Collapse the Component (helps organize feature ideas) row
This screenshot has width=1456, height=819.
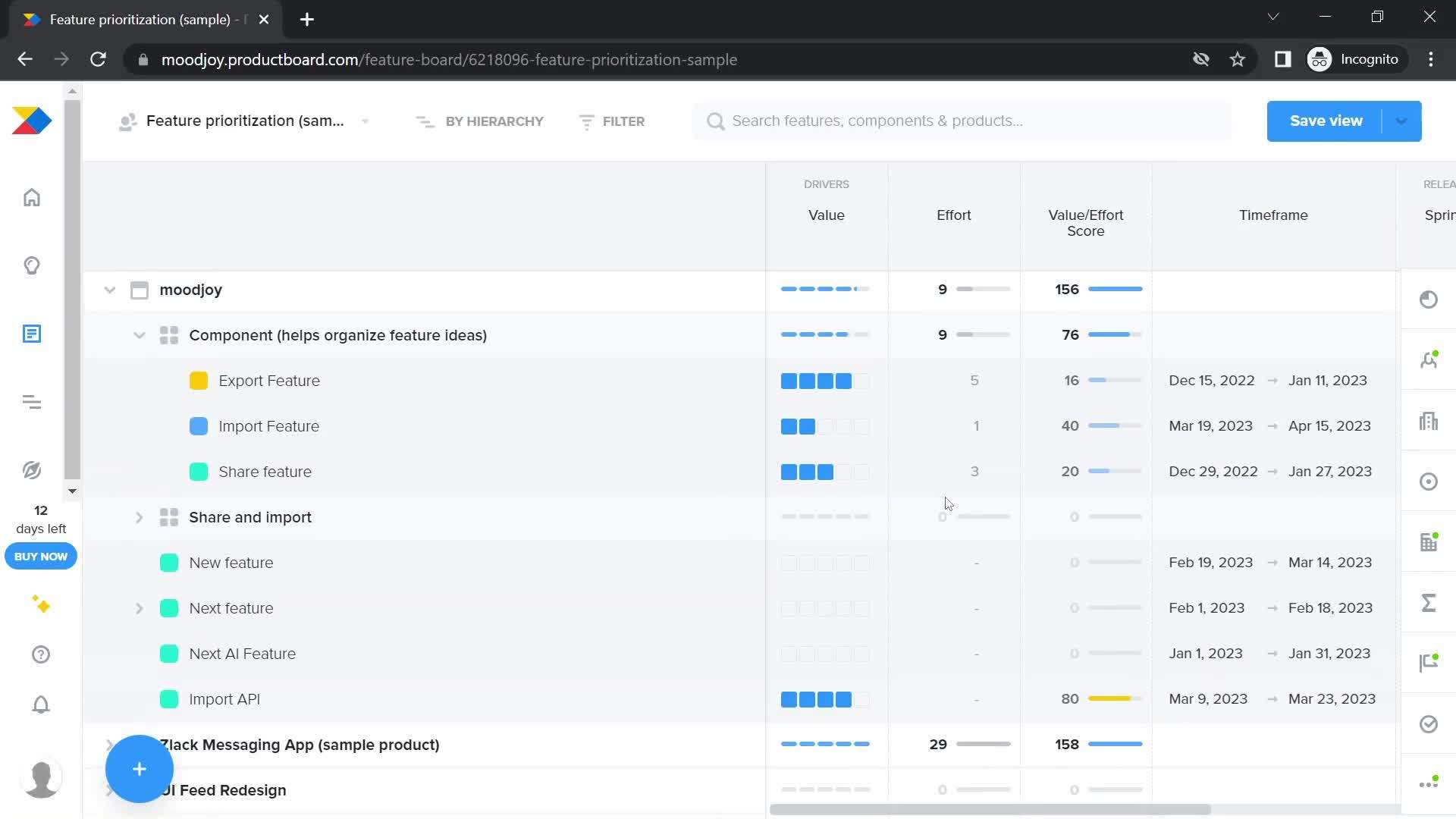(140, 335)
